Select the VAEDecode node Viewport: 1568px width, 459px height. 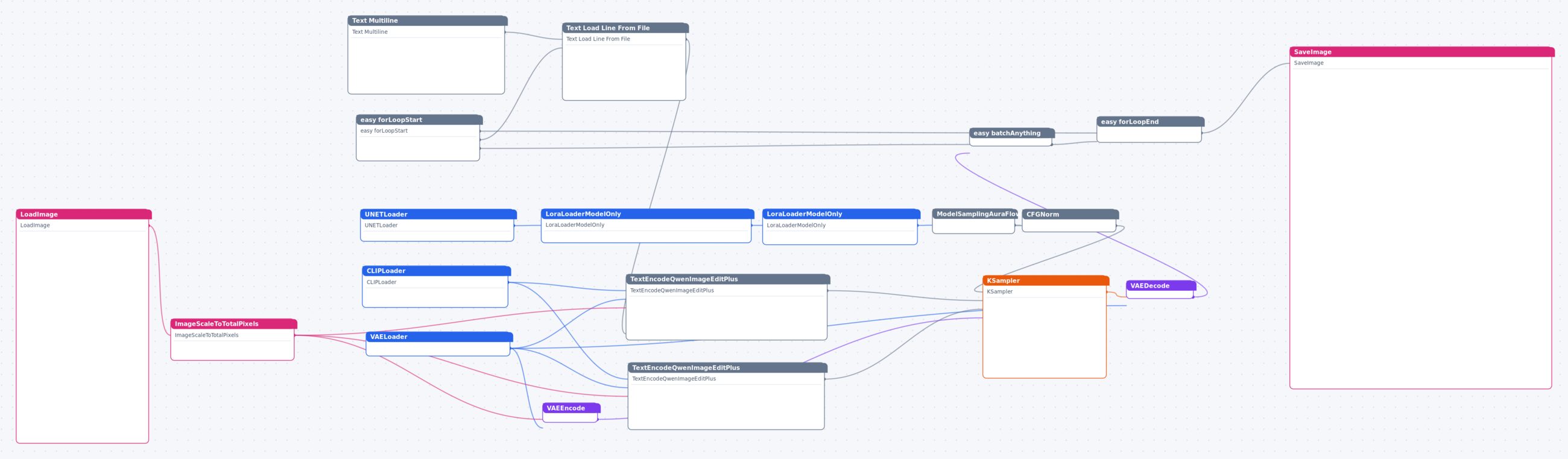[x=1160, y=290]
